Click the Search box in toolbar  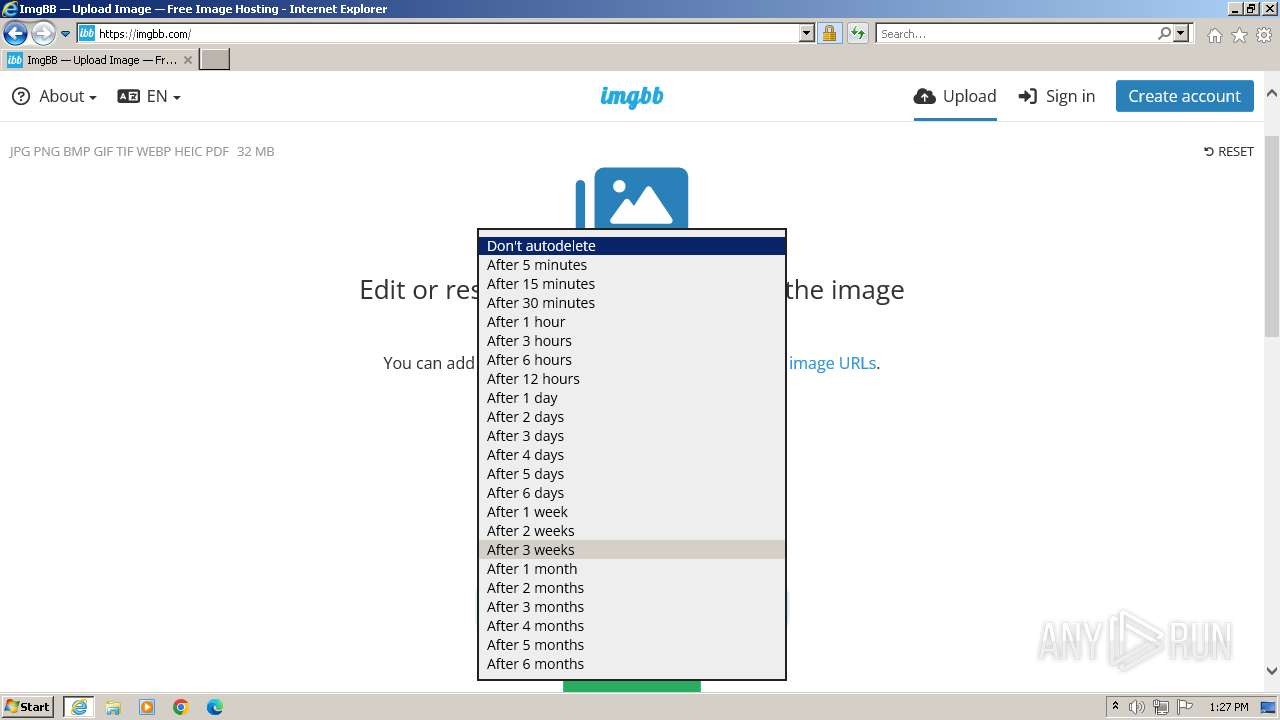(x=1016, y=34)
